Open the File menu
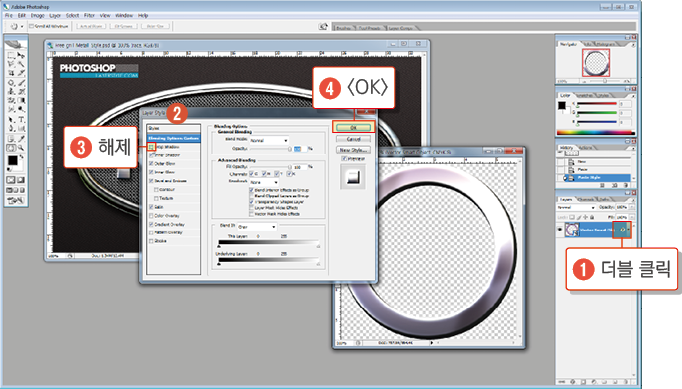 (9, 15)
